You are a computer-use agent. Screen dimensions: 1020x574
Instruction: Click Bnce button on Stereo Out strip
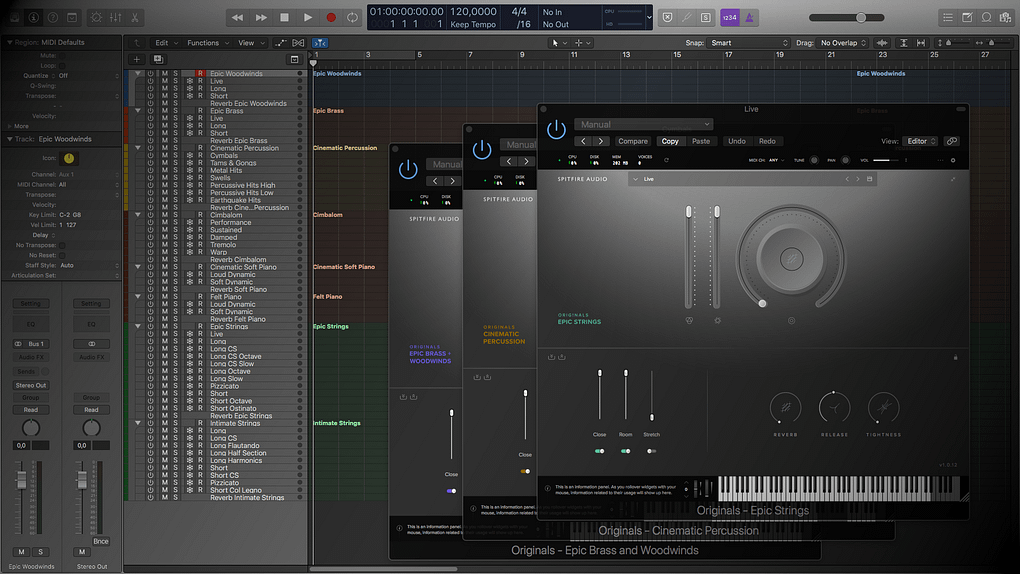pyautogui.click(x=101, y=541)
